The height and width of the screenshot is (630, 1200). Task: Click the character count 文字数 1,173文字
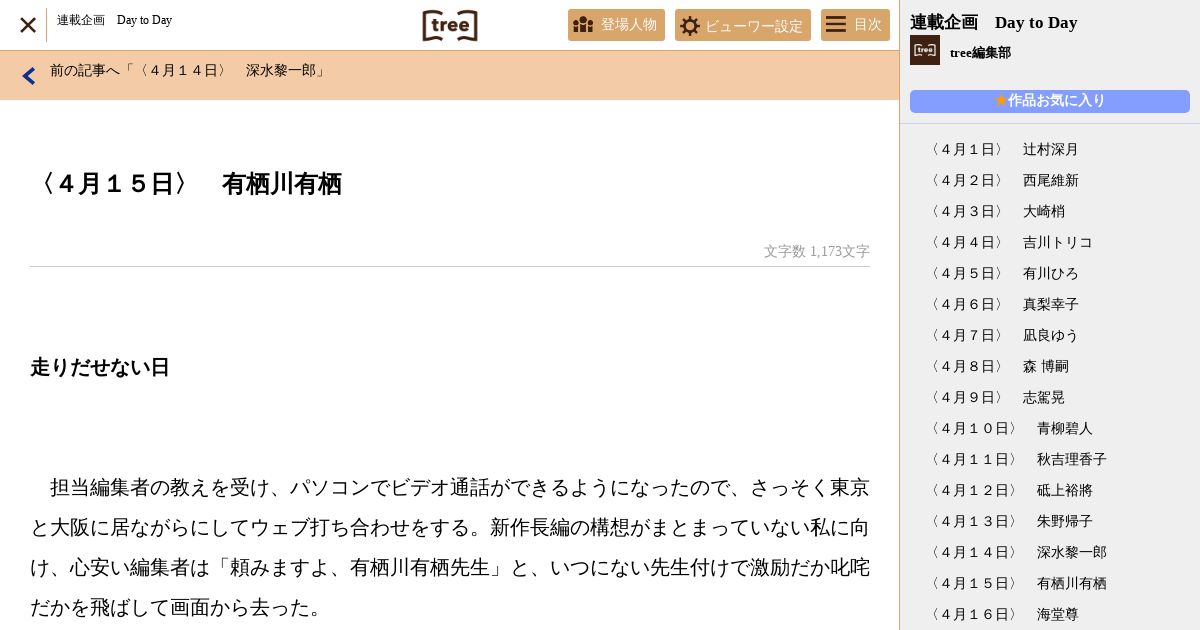(817, 251)
